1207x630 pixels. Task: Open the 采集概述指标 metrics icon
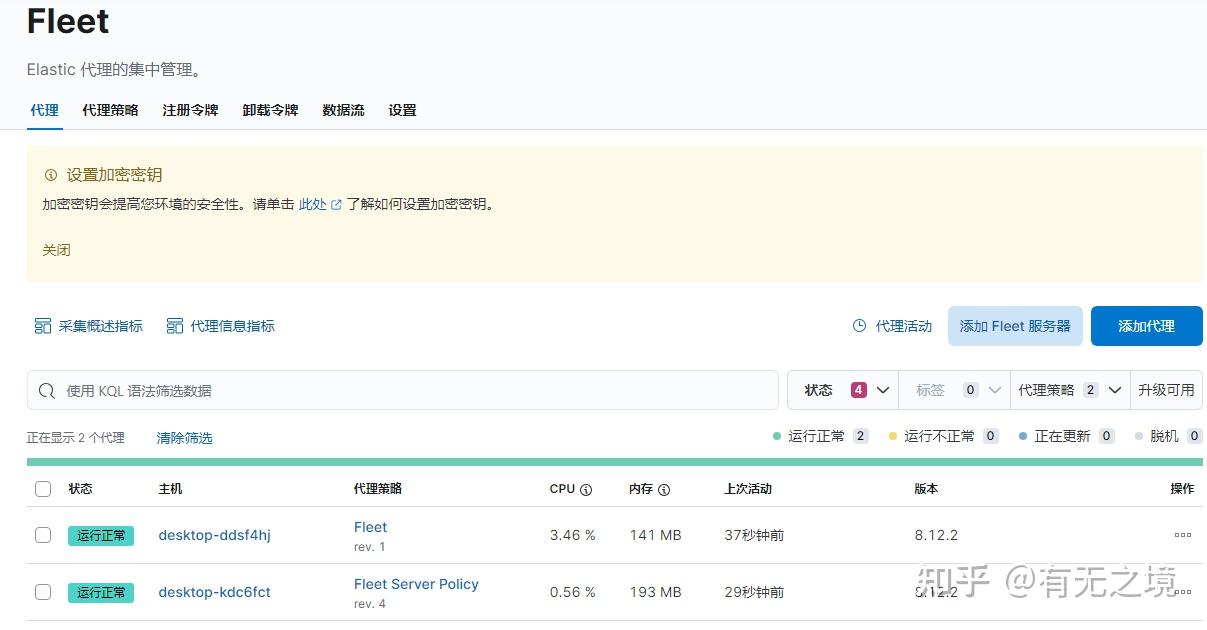tap(43, 325)
